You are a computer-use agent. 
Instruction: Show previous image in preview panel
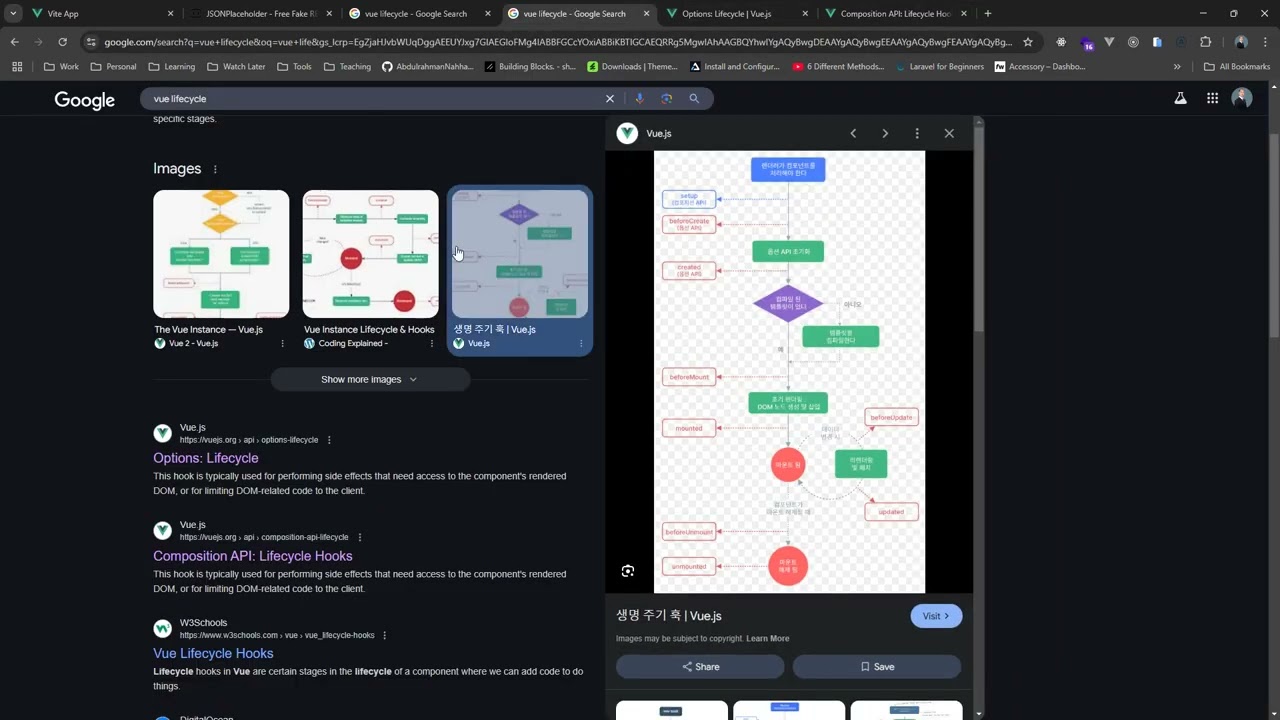tap(853, 133)
